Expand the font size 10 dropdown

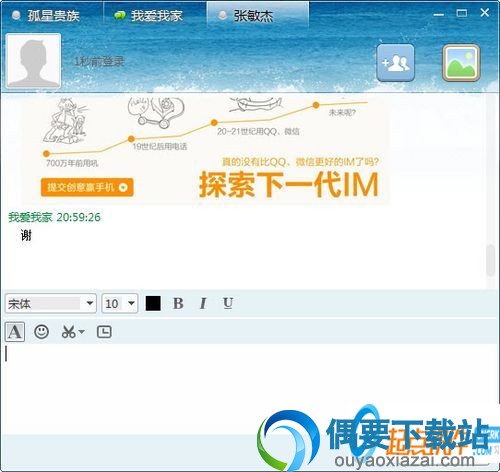point(120,303)
